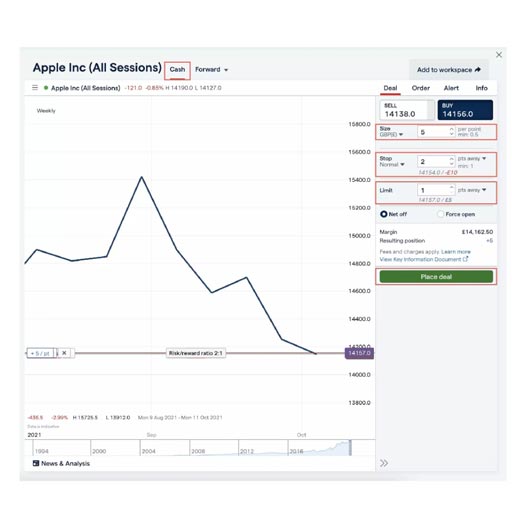Click the Limit points input field
The width and height of the screenshot is (512, 512).
[436, 190]
